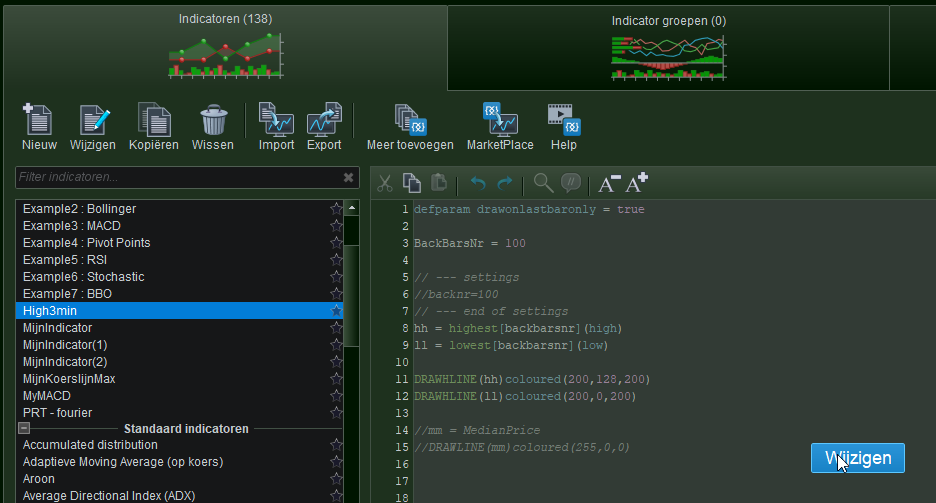Image resolution: width=936 pixels, height=503 pixels.
Task: Click the Wijzigen edit icon in toolbar
Action: (93, 120)
